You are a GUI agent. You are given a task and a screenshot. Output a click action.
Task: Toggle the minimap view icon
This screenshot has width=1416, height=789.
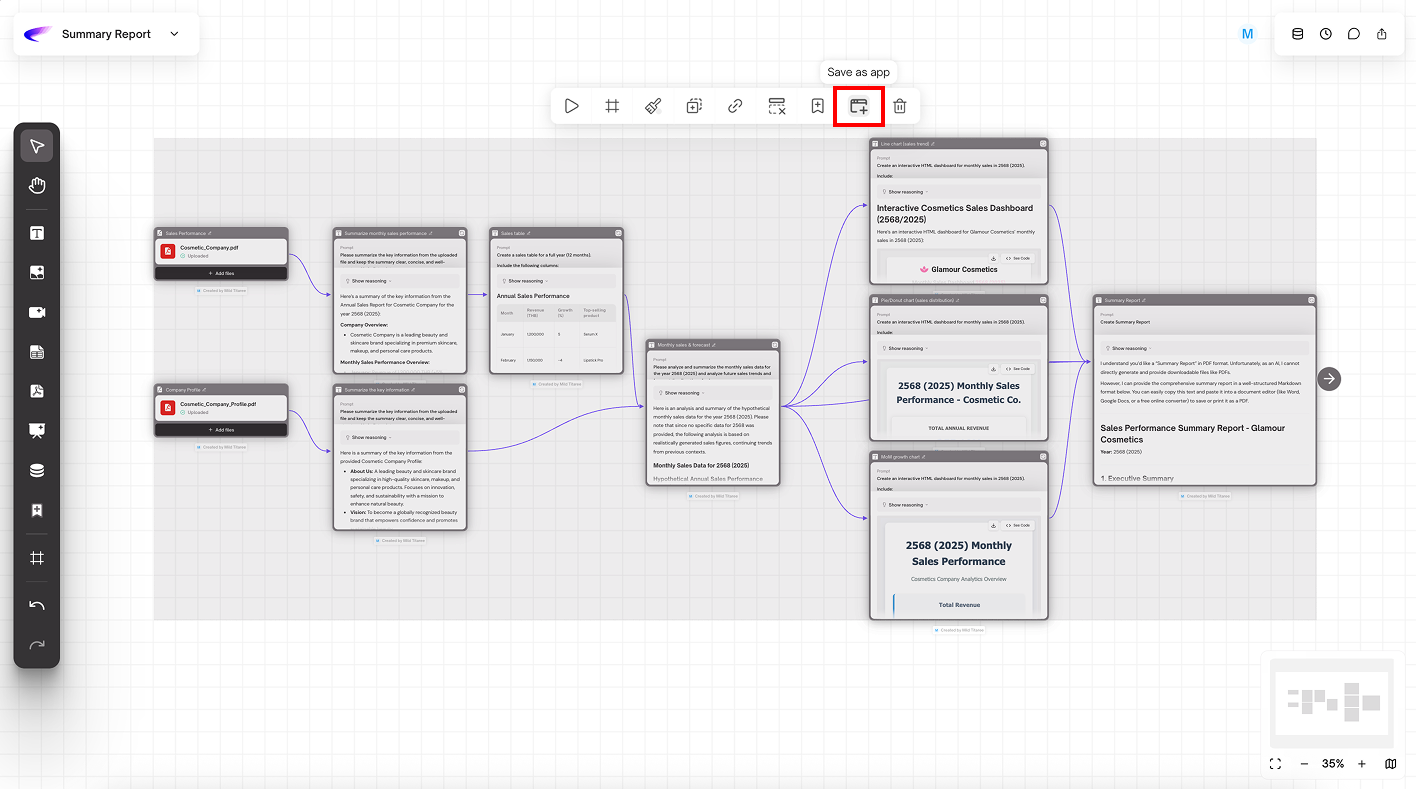(x=1390, y=763)
